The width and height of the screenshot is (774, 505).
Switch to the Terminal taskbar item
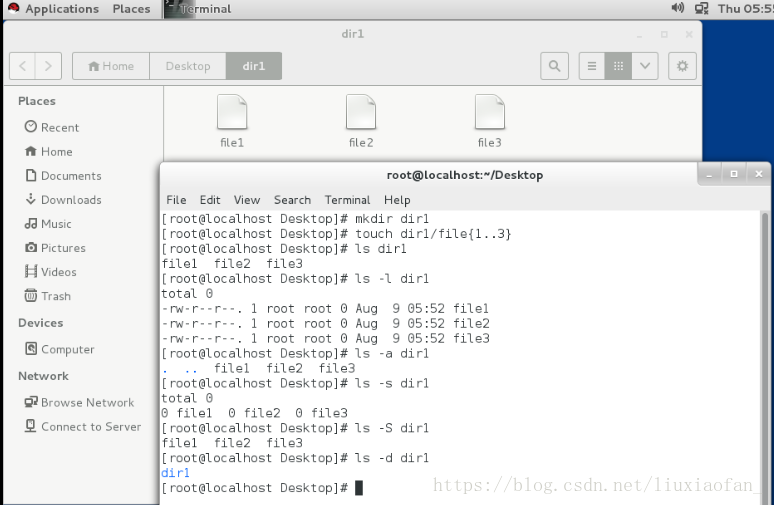click(x=198, y=9)
